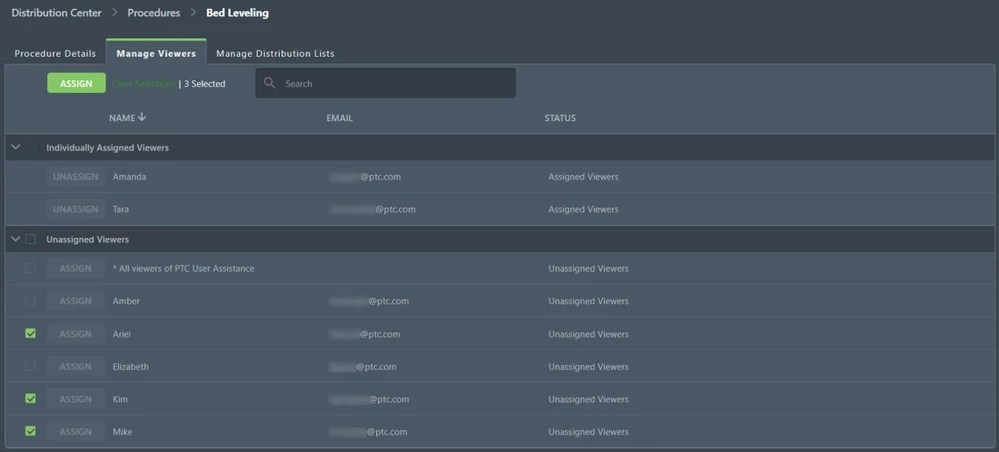Open the Procedure Details tab
Viewport: 999px width, 452px height.
click(55, 54)
